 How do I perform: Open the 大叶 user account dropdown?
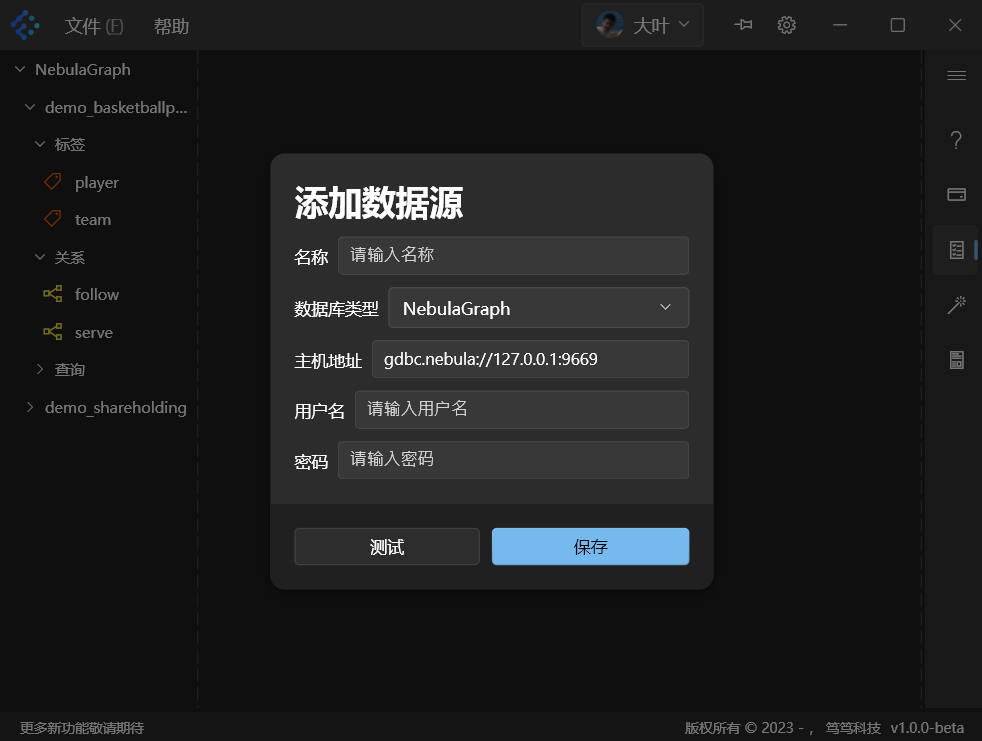[x=643, y=25]
